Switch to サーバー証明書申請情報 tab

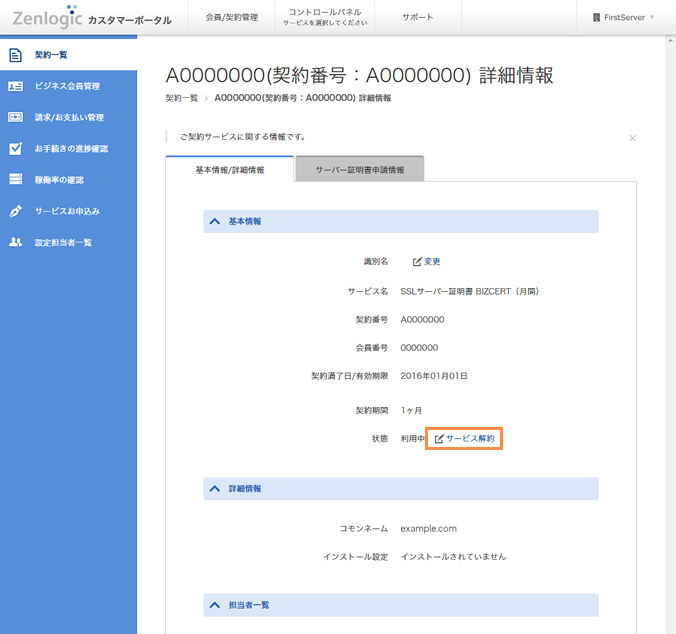click(360, 170)
